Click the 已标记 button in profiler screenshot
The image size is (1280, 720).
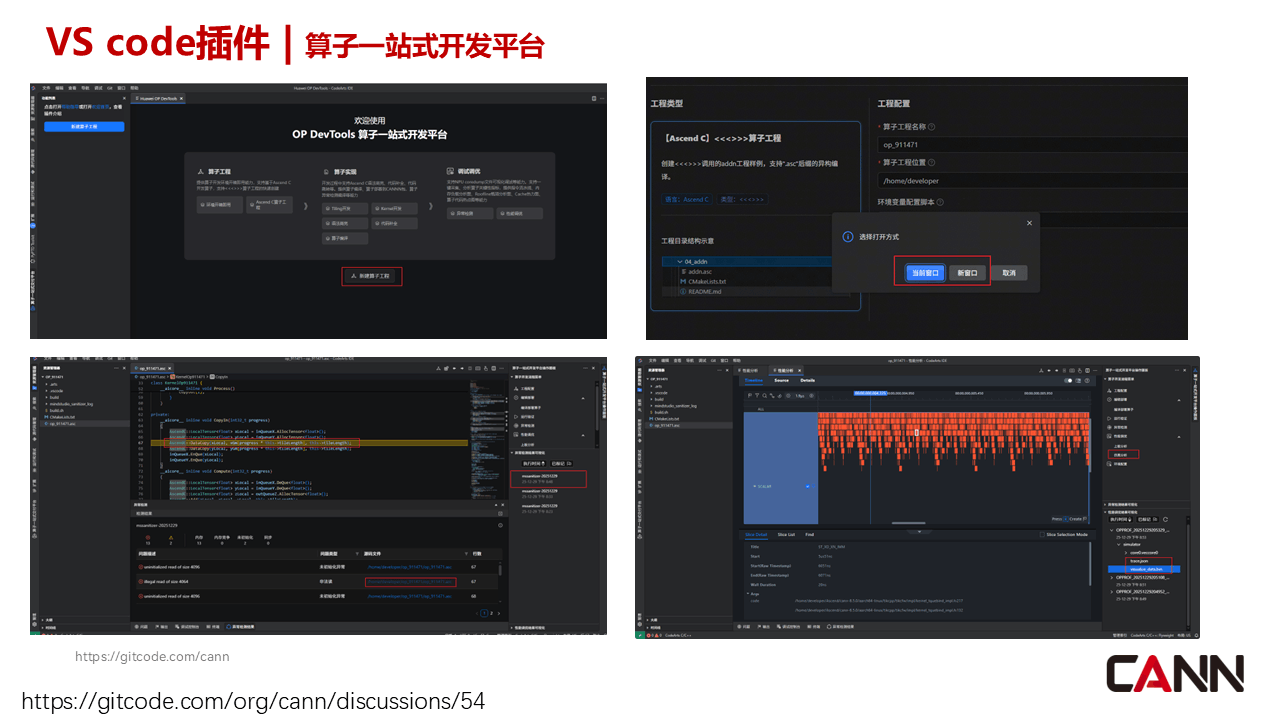tap(1146, 519)
